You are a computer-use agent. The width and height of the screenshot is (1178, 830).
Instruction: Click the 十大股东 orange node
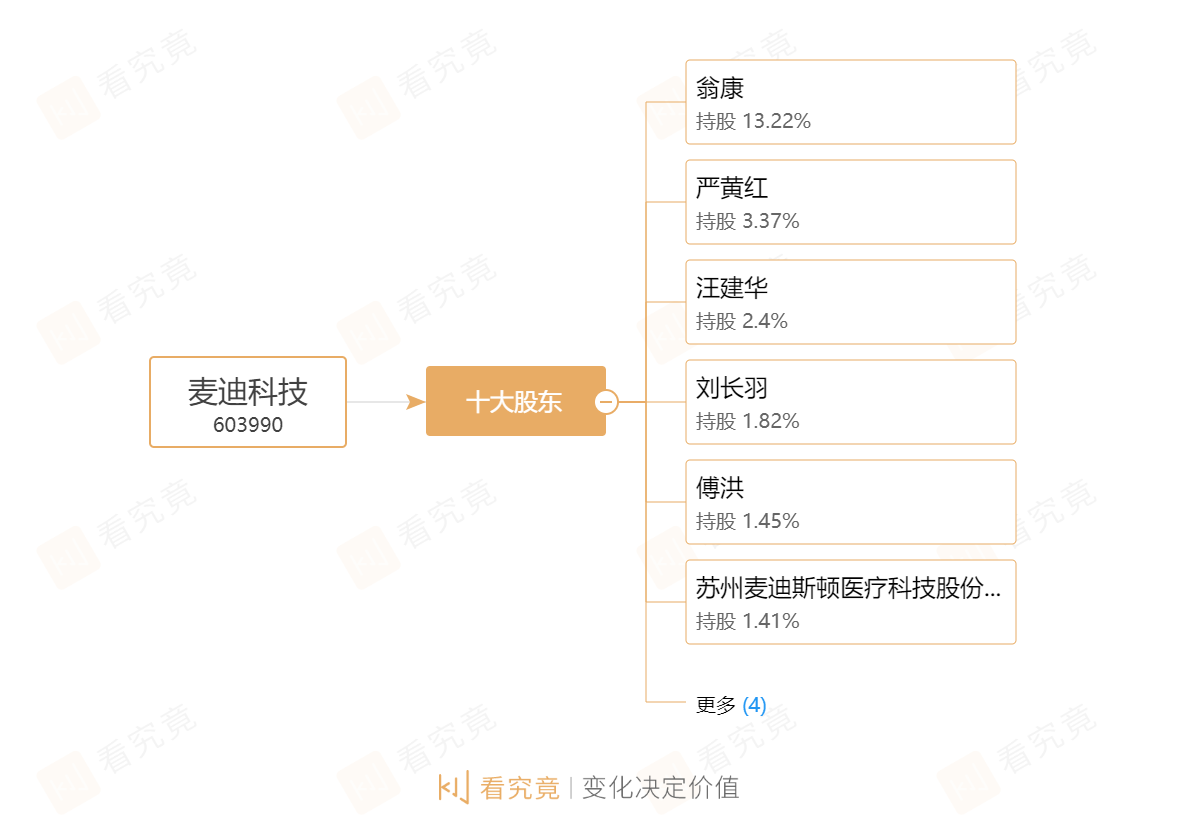(515, 401)
